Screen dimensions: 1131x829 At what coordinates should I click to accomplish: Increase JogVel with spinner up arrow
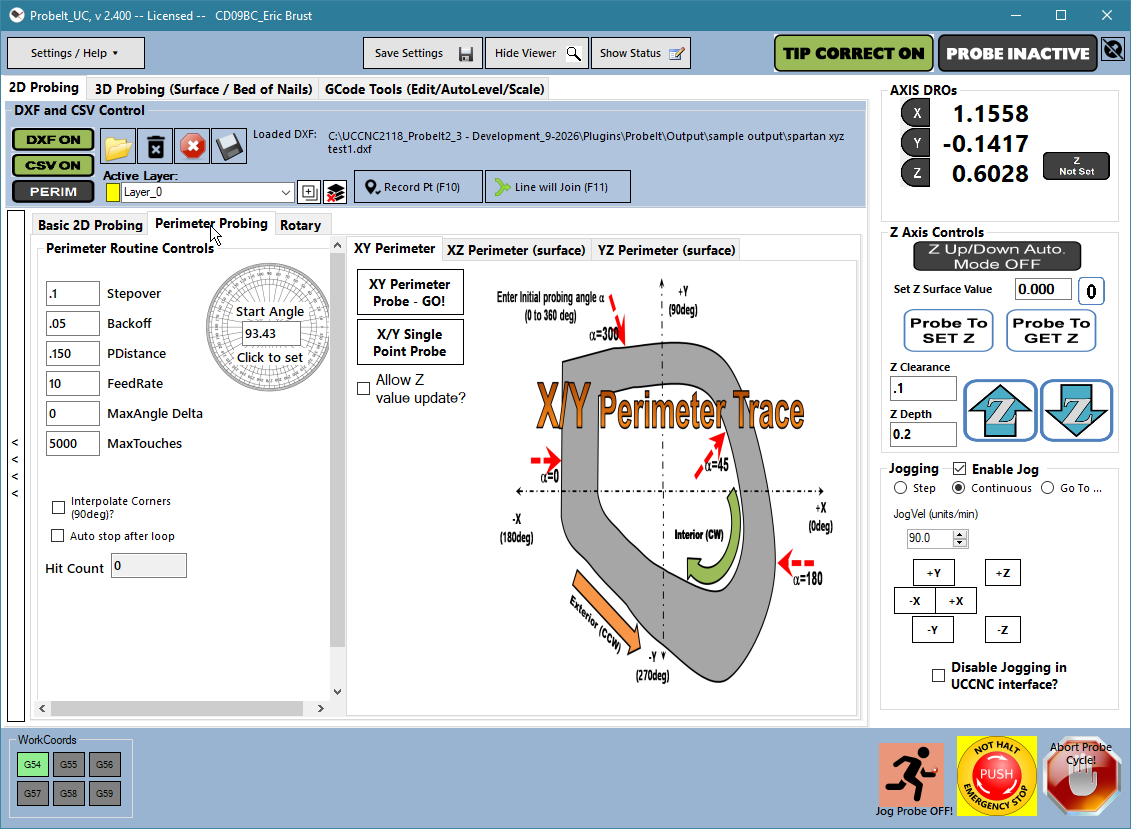pyautogui.click(x=959, y=535)
